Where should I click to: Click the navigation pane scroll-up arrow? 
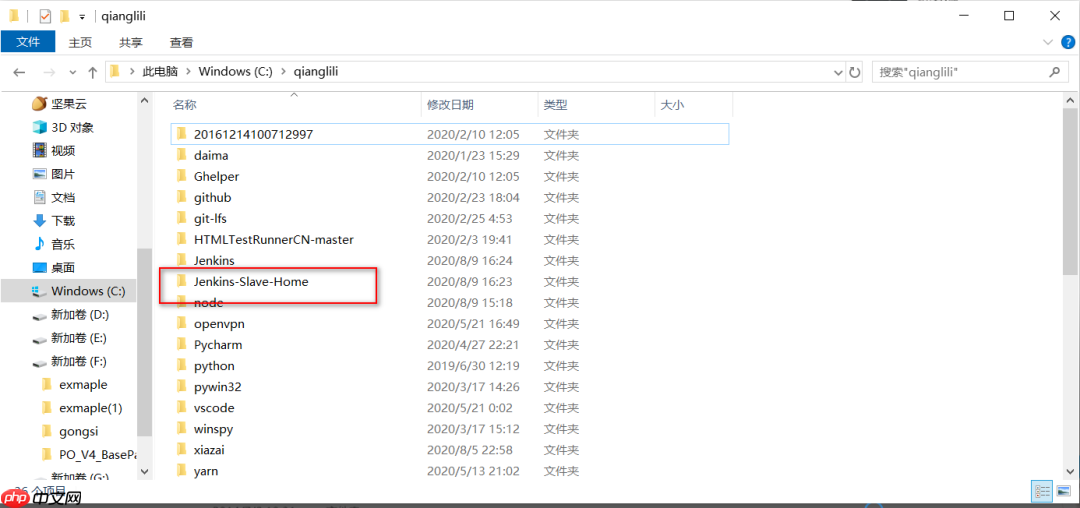(x=144, y=100)
